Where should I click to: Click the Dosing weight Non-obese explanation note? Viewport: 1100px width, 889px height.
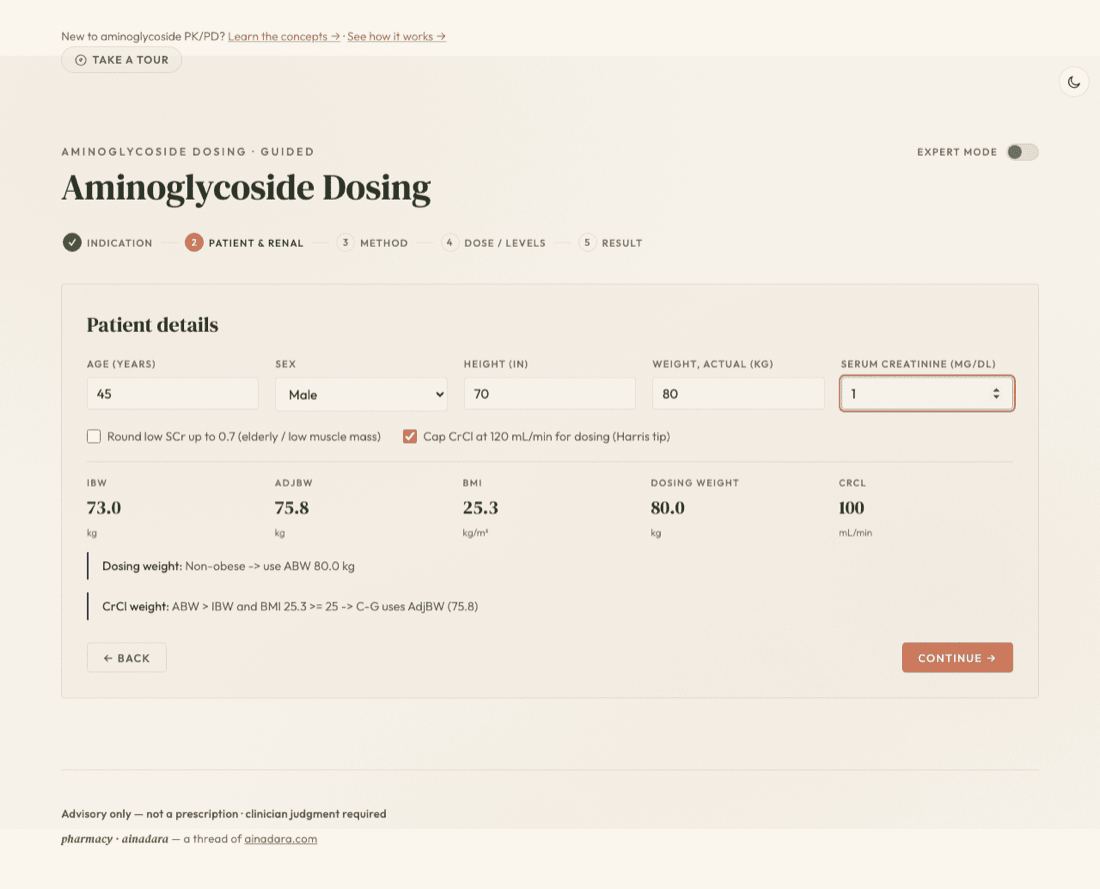coord(229,566)
